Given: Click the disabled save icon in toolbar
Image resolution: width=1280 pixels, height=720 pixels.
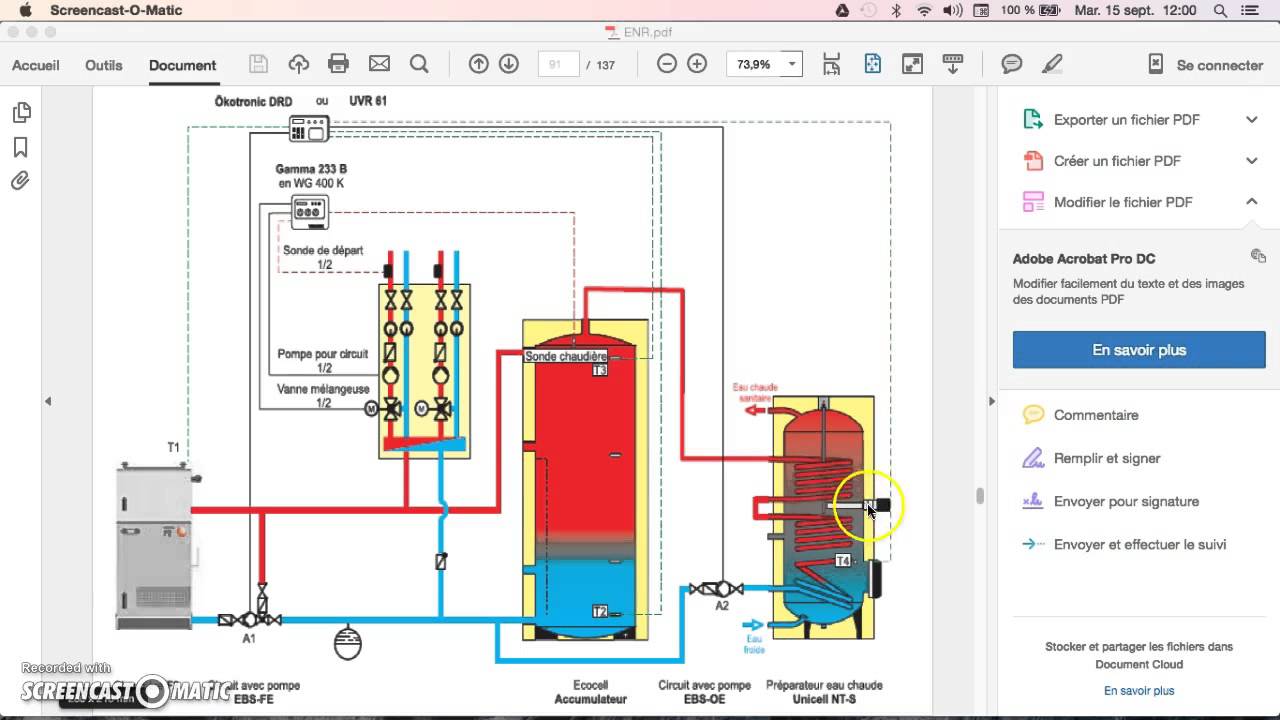Looking at the screenshot, I should [x=258, y=64].
